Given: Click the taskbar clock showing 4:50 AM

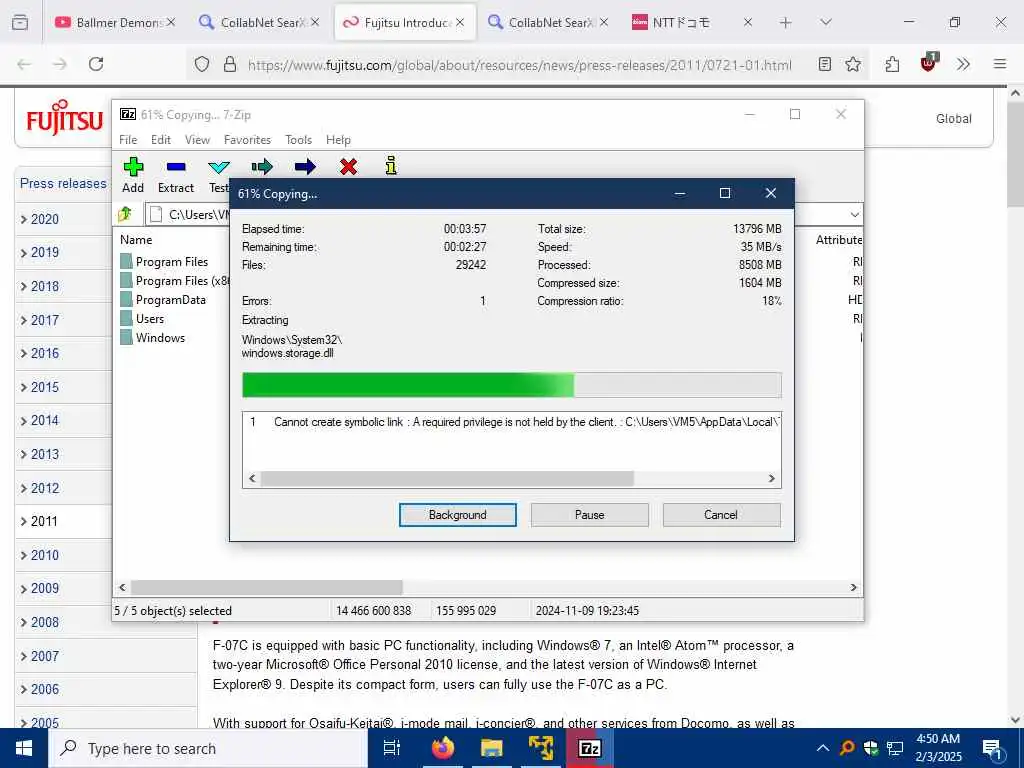Looking at the screenshot, I should pyautogui.click(x=938, y=748).
